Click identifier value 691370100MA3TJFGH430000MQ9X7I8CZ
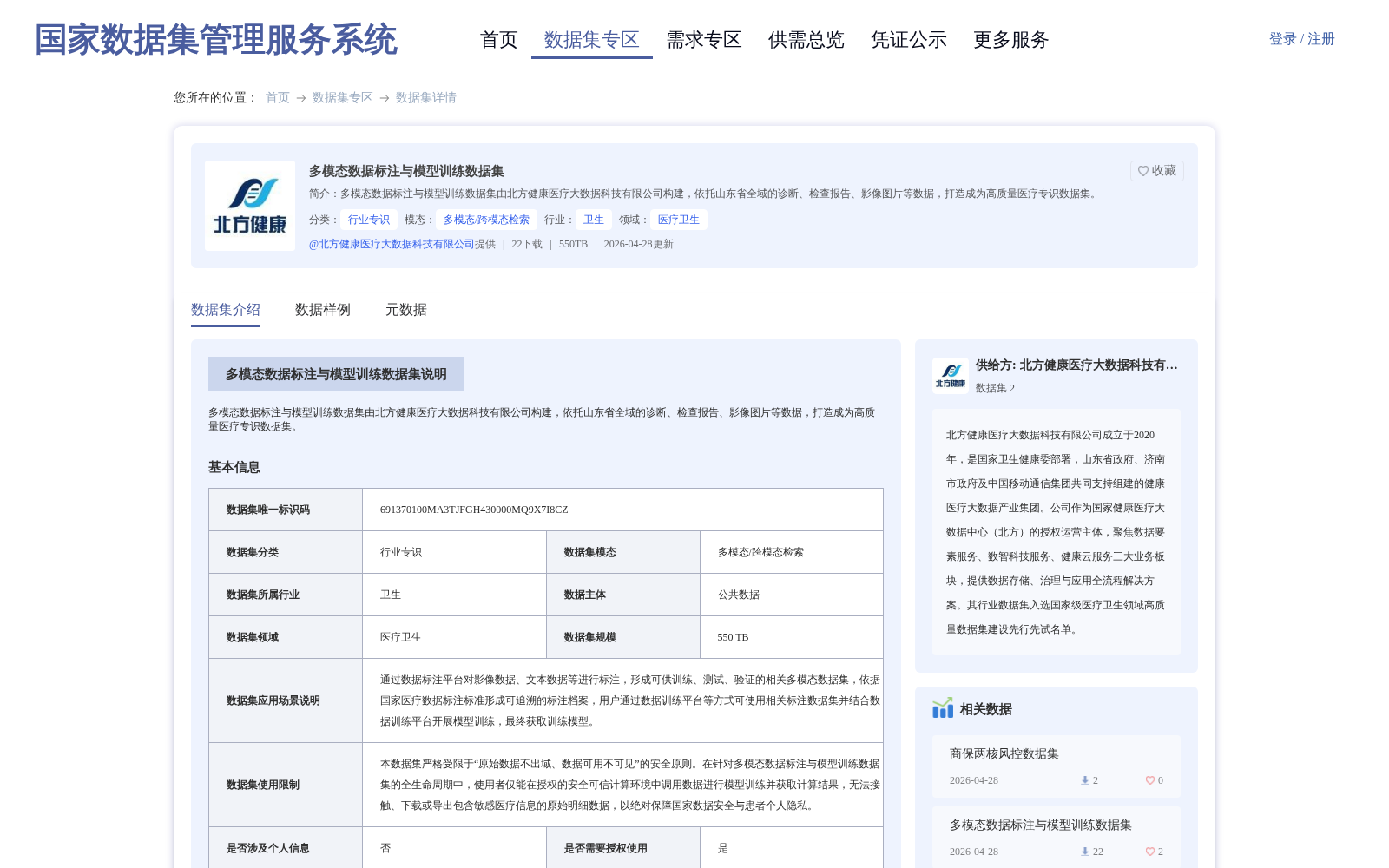 tap(474, 510)
